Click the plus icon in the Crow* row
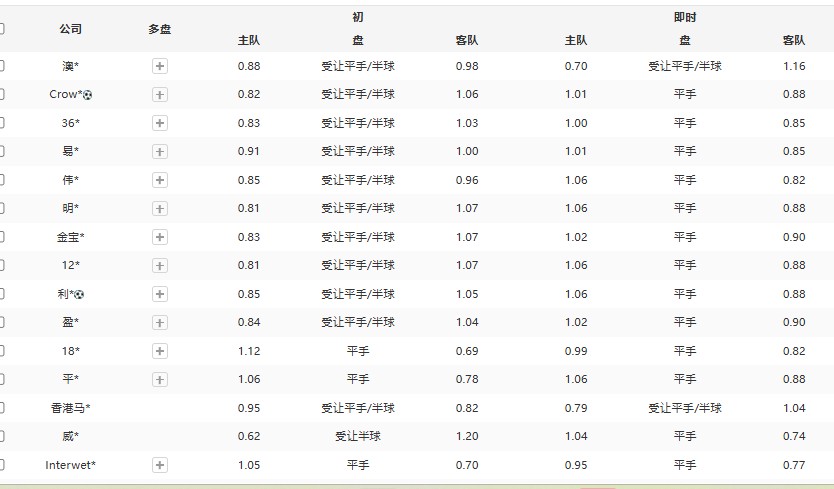834x489 pixels. (160, 95)
